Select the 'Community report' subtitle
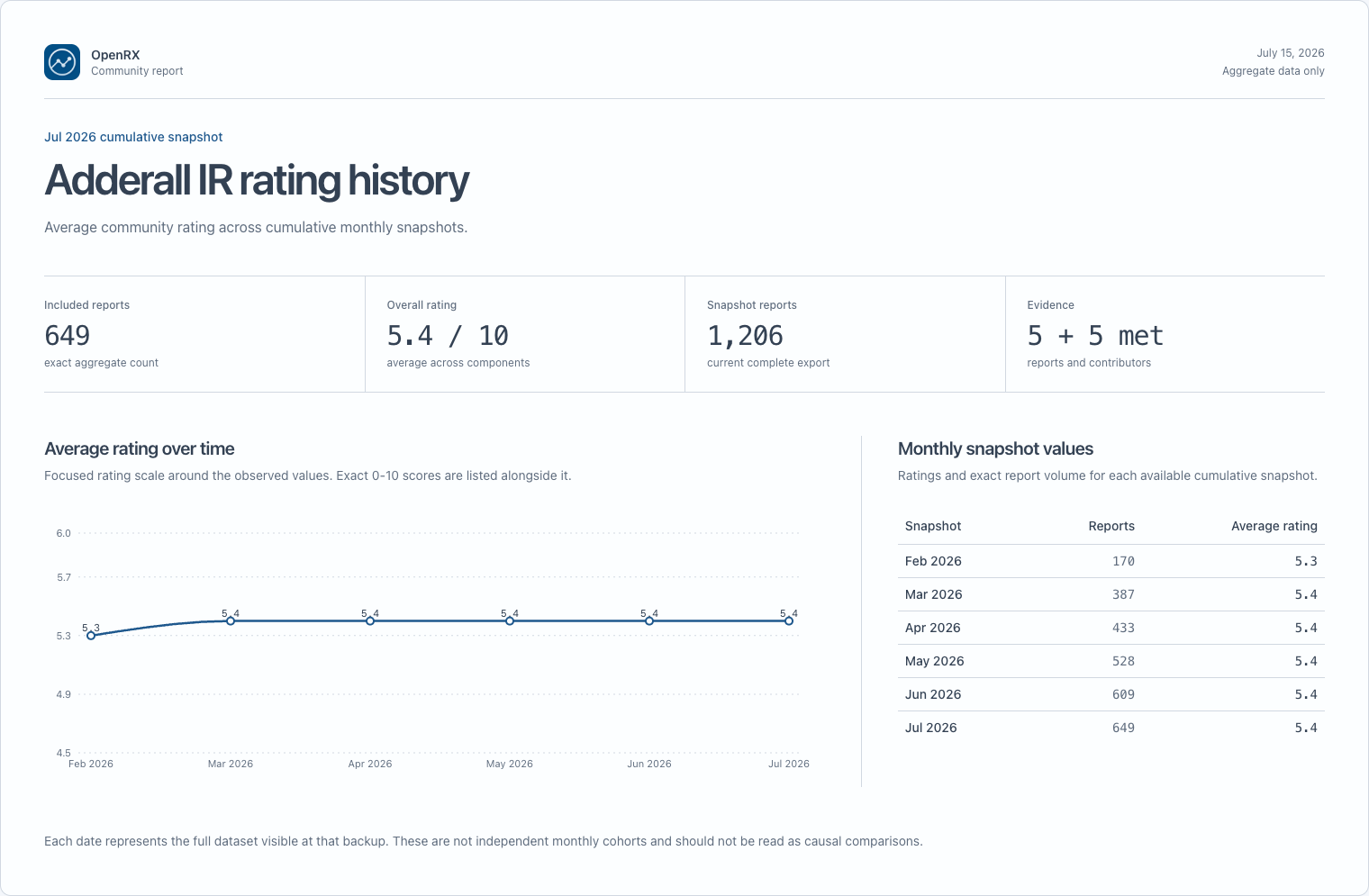The width and height of the screenshot is (1369, 896). (x=137, y=71)
